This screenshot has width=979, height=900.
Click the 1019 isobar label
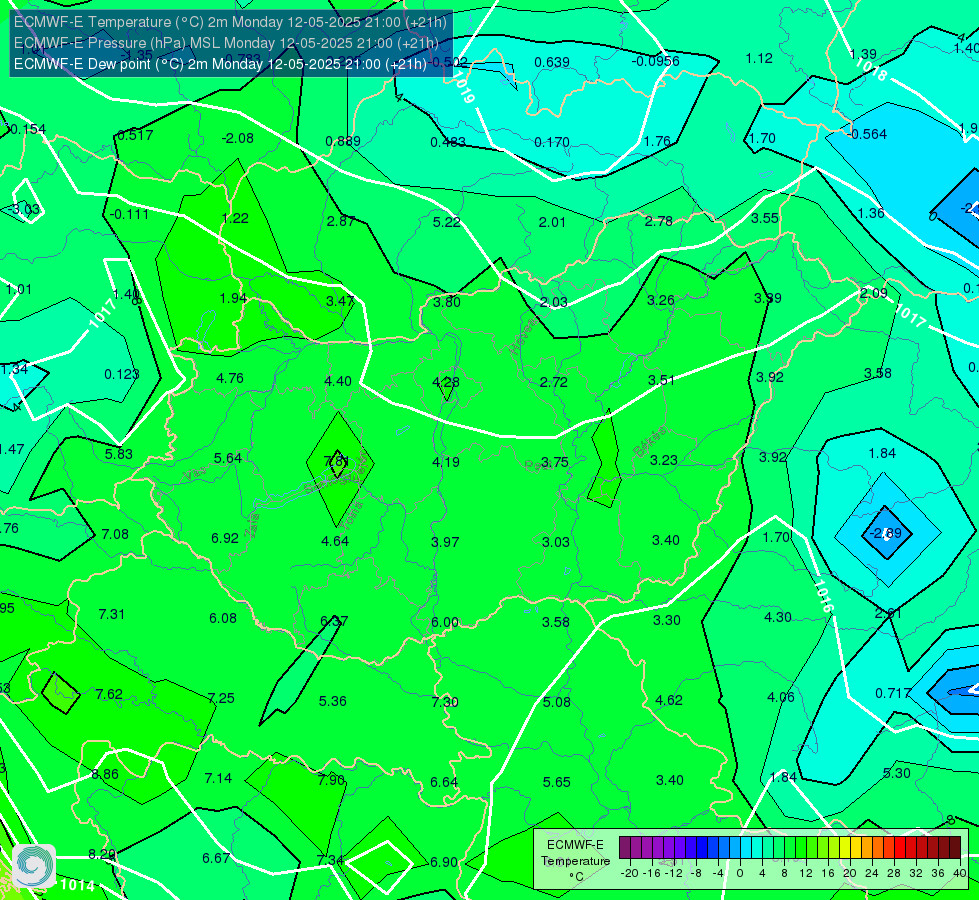pos(463,87)
